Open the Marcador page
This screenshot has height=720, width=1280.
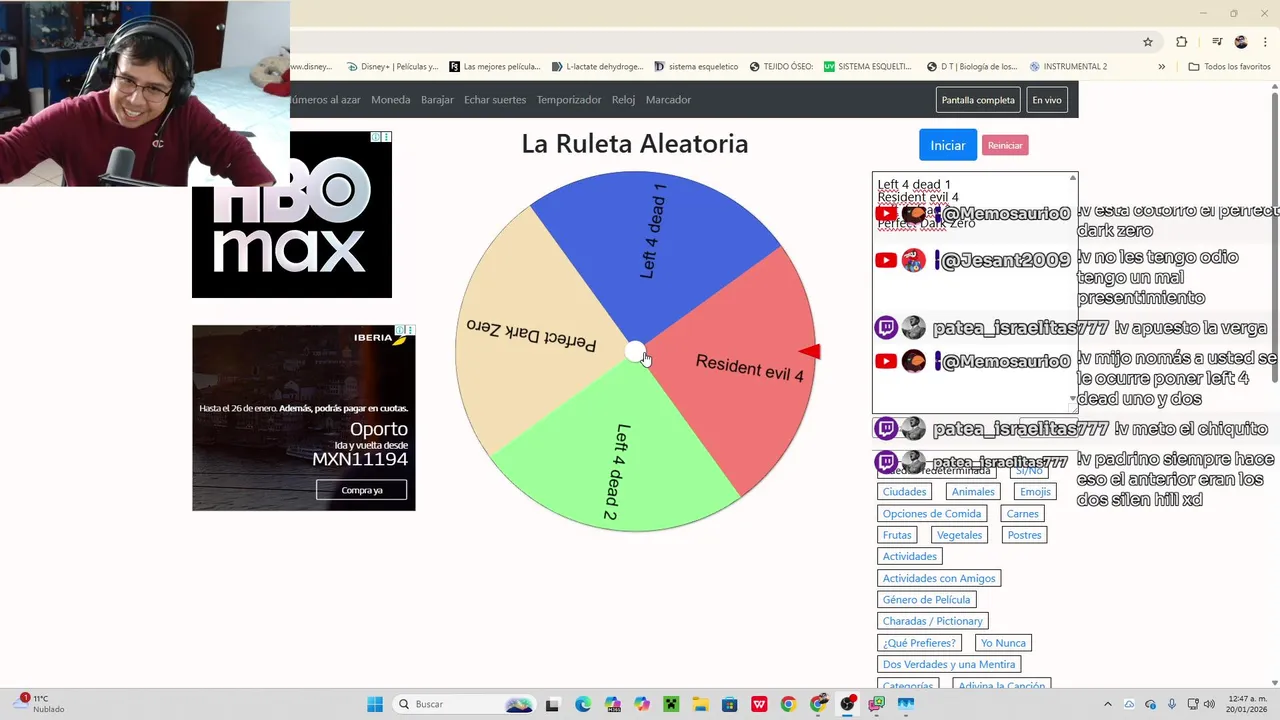click(668, 100)
